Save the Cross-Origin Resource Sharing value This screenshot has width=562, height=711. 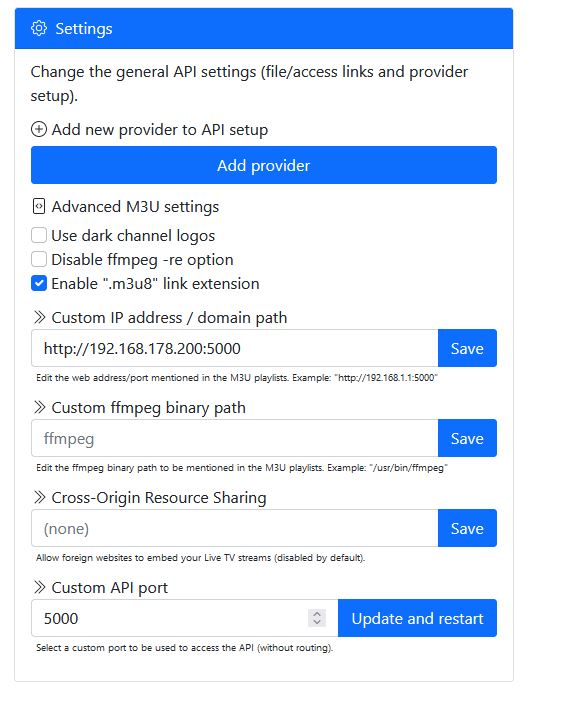467,528
